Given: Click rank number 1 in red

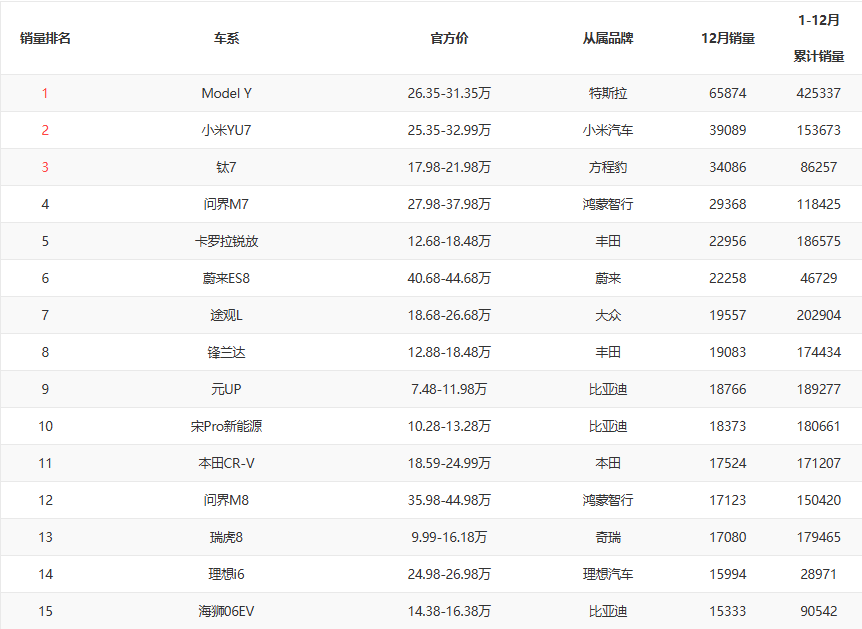Looking at the screenshot, I should point(45,93).
